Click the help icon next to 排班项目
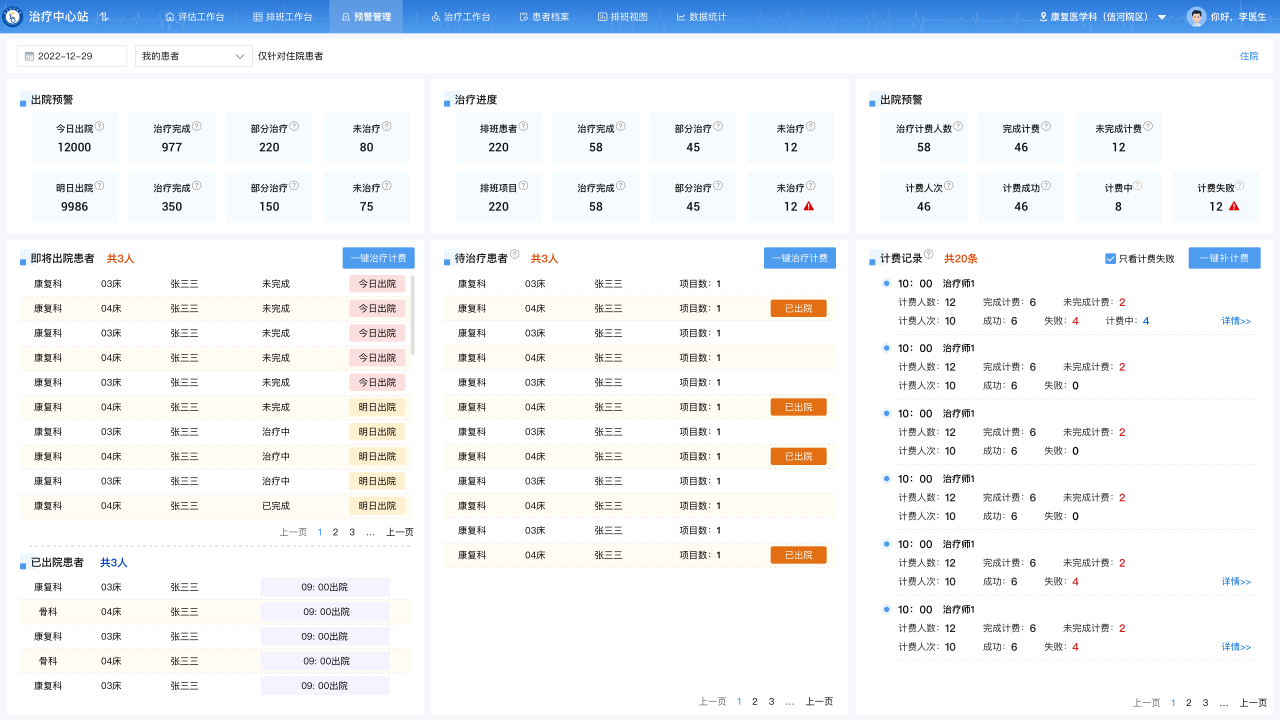1280x720 pixels. (x=524, y=186)
